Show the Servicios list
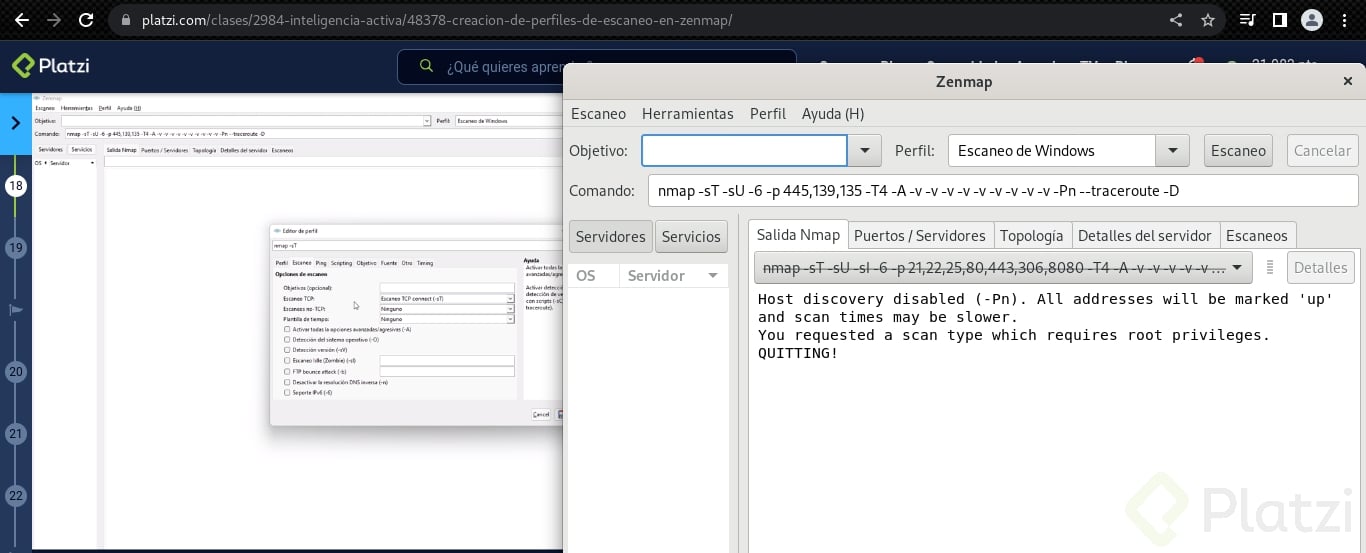This screenshot has width=1366, height=553. 691,237
